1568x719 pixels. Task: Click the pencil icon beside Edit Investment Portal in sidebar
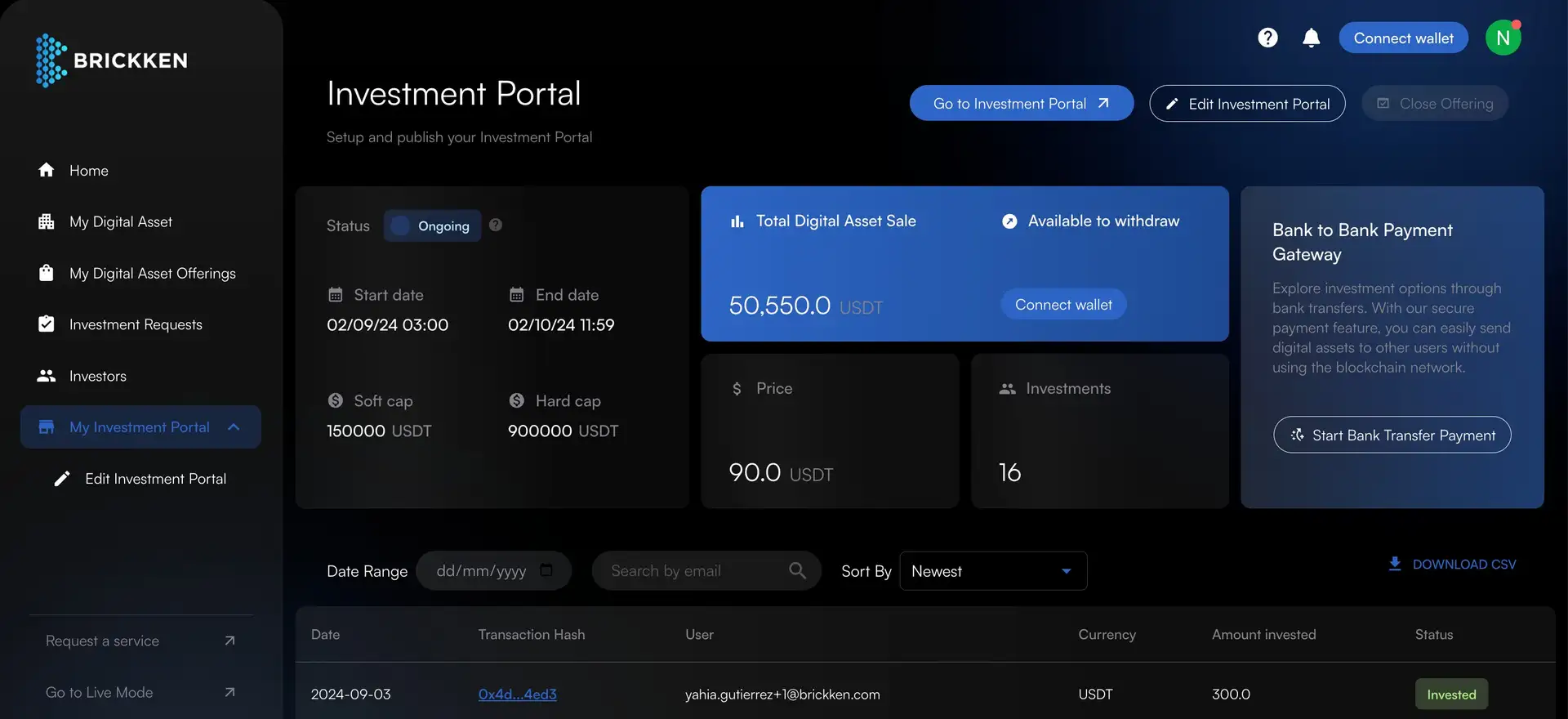[62, 479]
